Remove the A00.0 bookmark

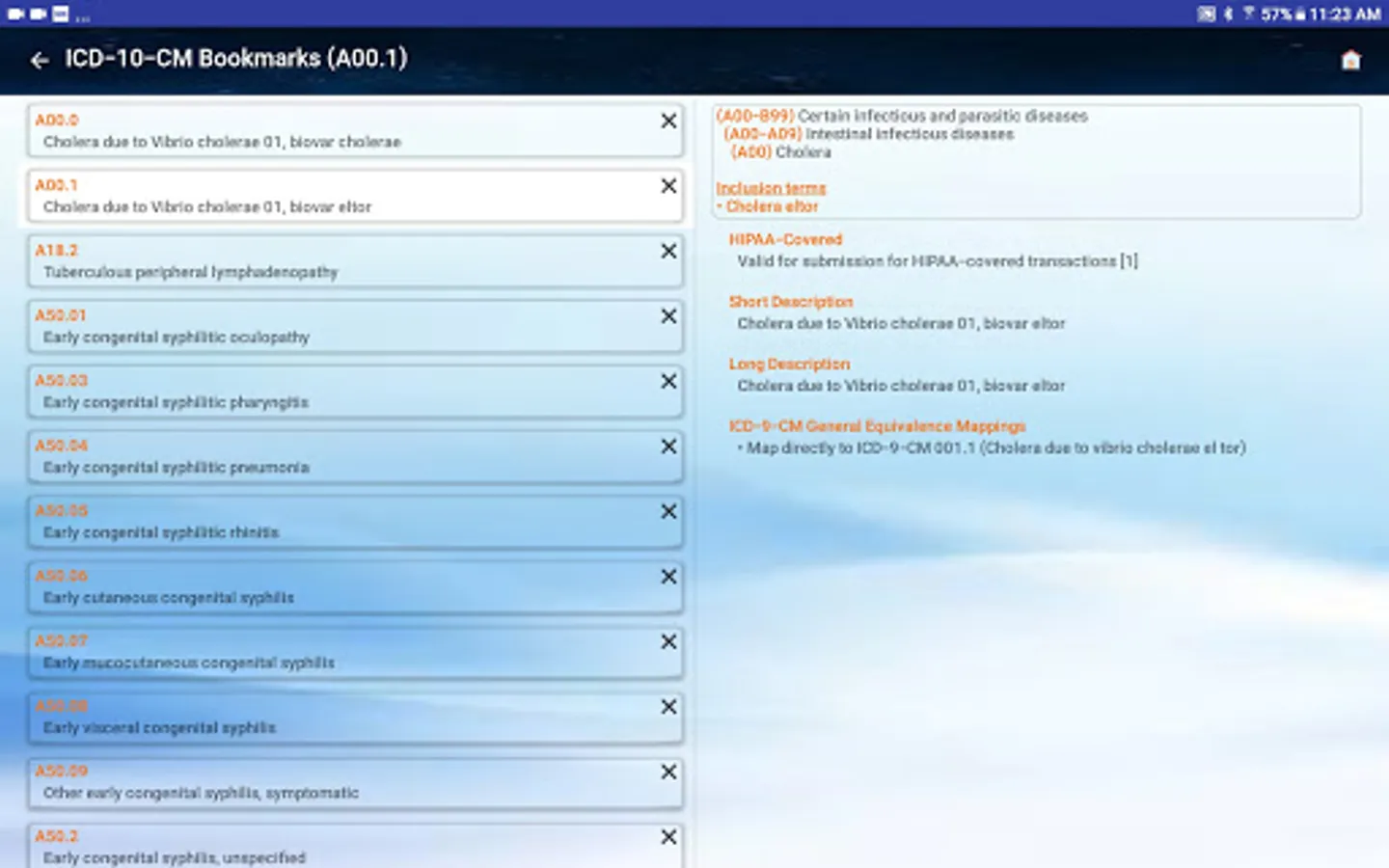click(x=668, y=121)
